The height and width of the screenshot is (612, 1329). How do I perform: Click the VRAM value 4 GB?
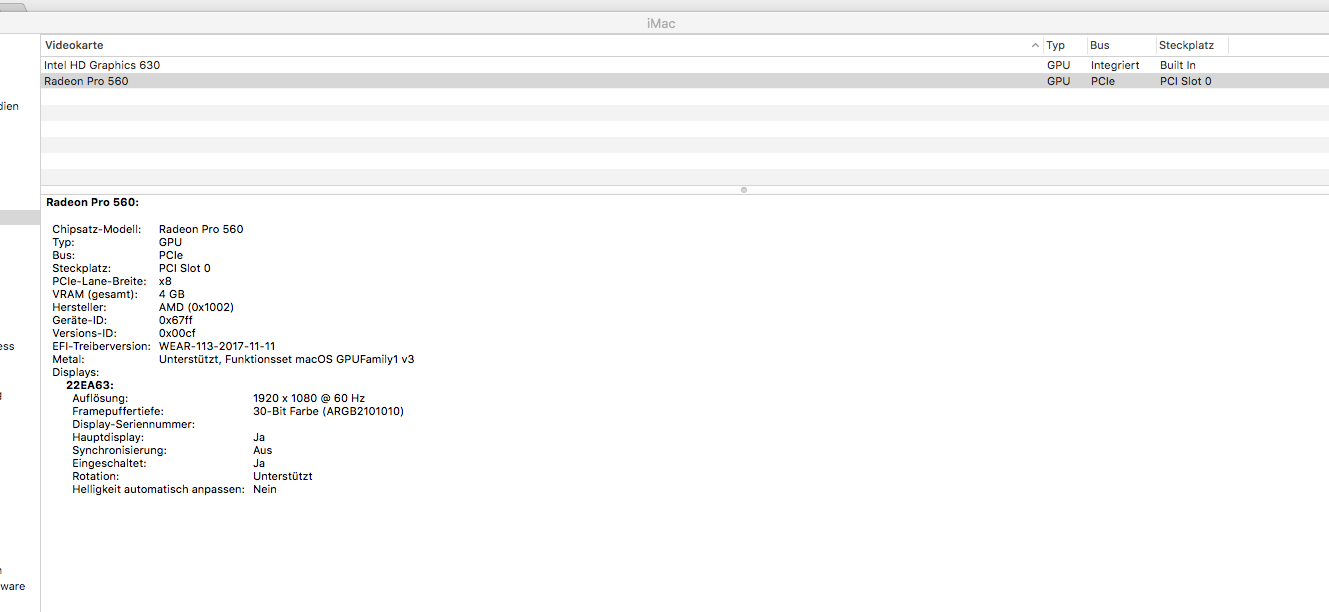[172, 294]
